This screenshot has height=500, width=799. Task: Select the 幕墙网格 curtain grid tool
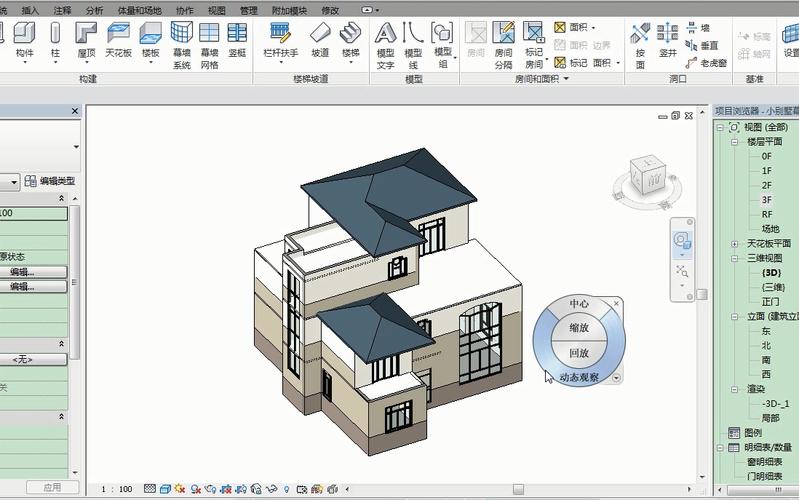pyautogui.click(x=209, y=45)
